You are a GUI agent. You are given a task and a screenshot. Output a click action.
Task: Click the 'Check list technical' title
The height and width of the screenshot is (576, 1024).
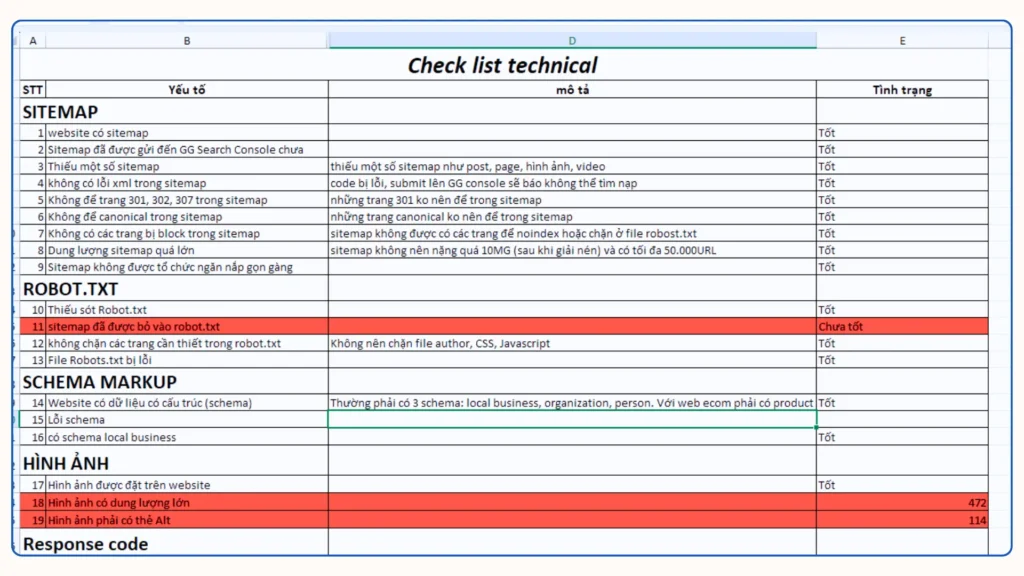[502, 65]
